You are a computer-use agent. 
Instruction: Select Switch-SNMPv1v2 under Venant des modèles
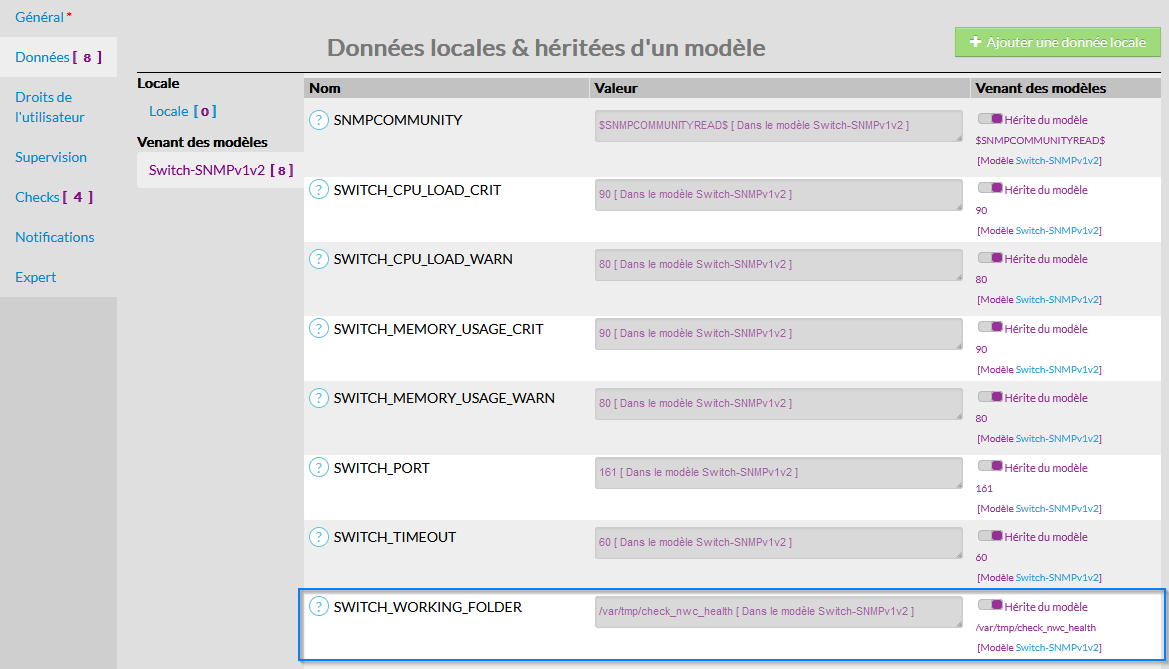click(207, 170)
